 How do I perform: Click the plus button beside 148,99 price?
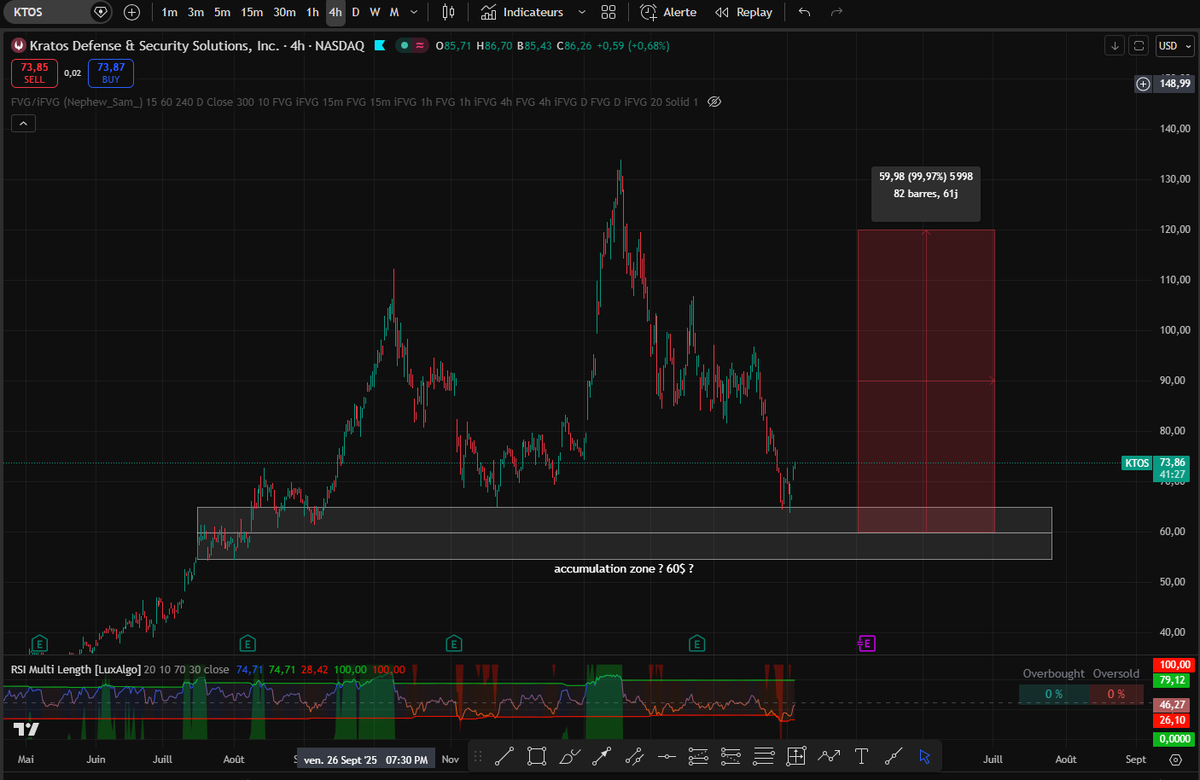coord(1143,84)
